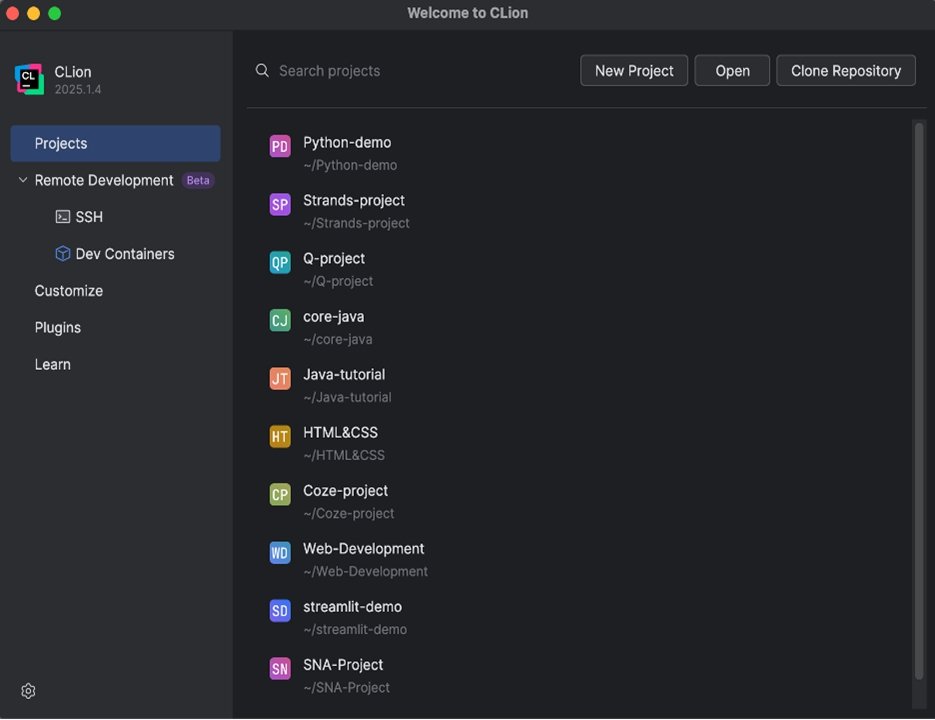This screenshot has height=720, width=935.
Task: Open the Python-demo project name
Action: 347,143
